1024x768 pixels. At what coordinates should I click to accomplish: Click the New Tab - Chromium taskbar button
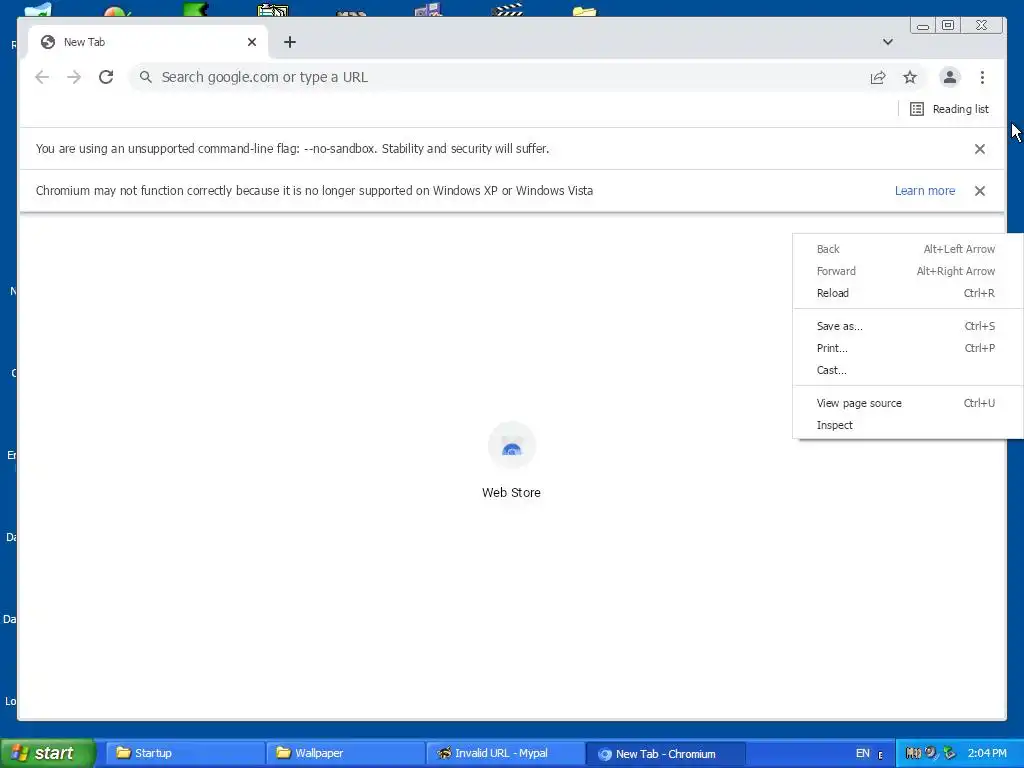[x=665, y=754]
